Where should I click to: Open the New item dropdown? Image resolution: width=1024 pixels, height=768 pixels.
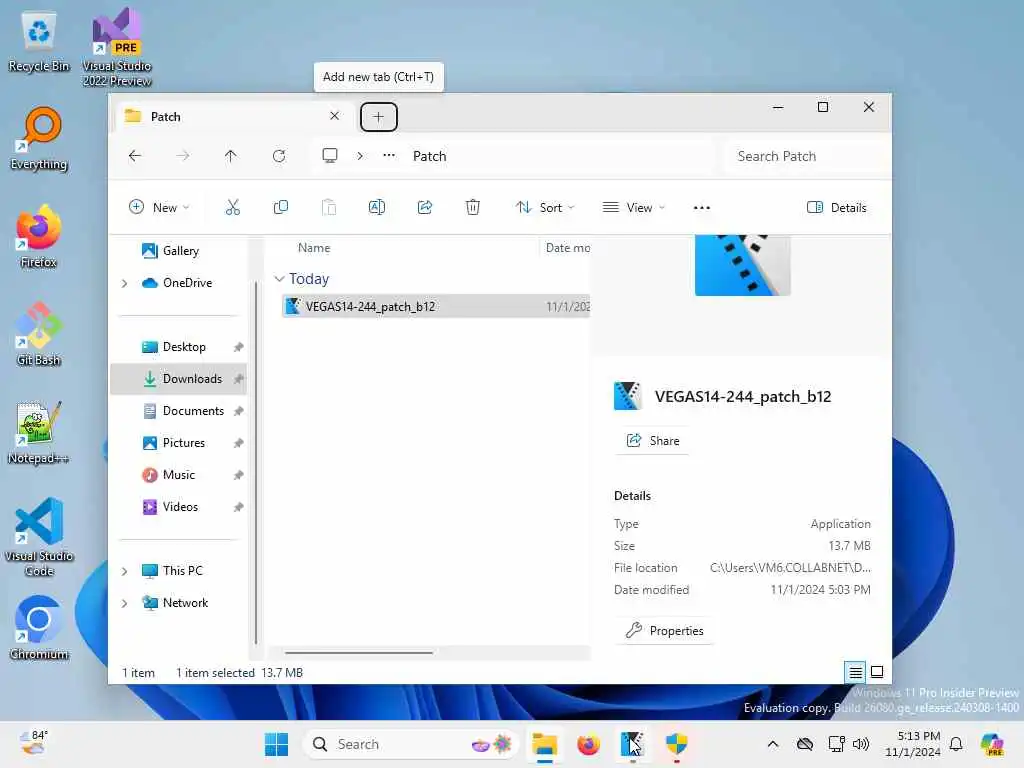159,208
